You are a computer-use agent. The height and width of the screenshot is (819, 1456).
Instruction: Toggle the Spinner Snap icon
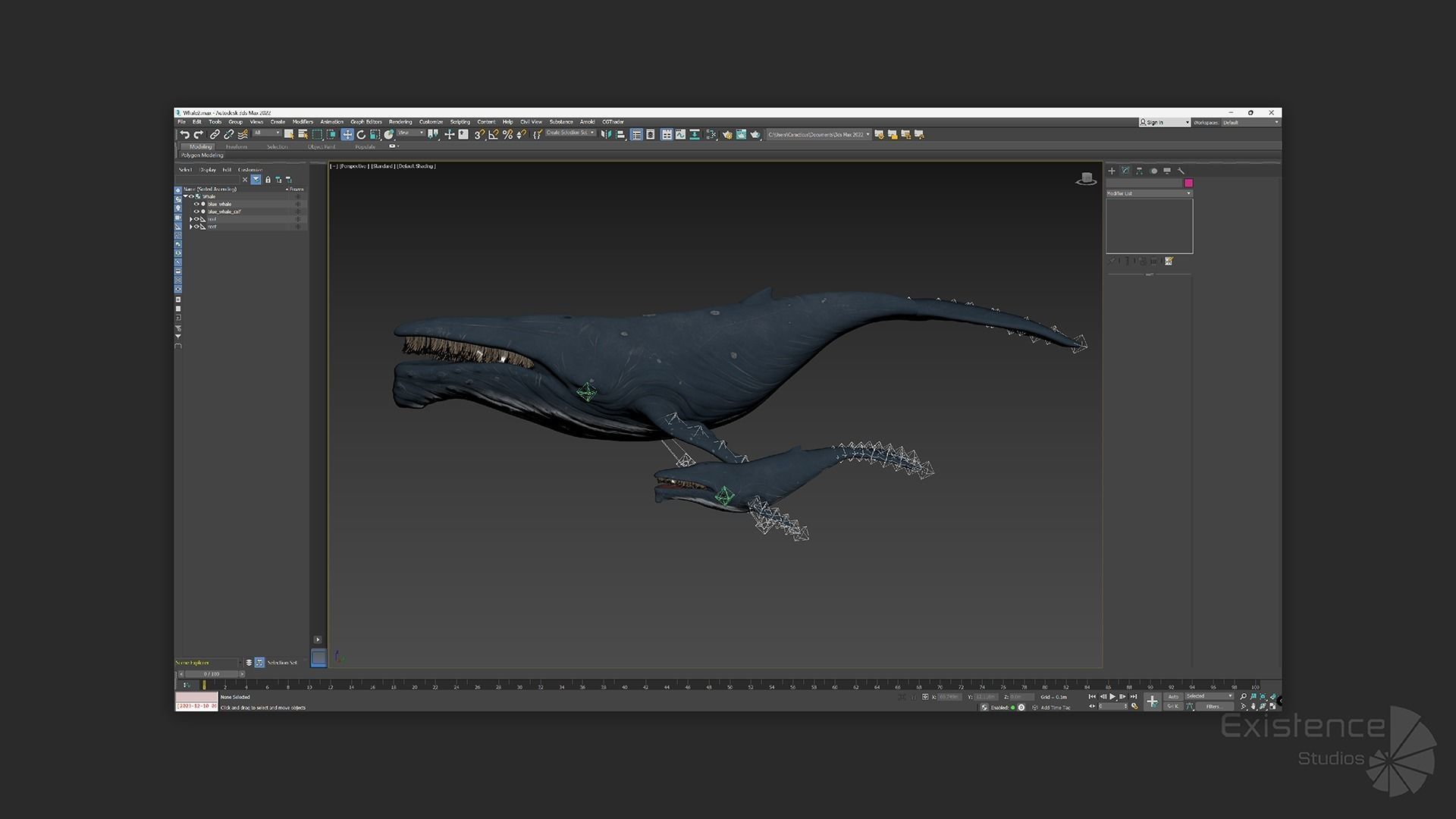(x=522, y=134)
